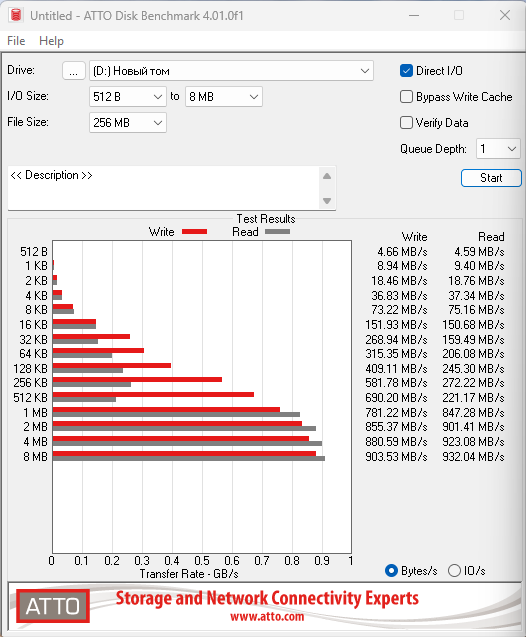
Task: Open the Drive selection dropdown
Action: (x=231, y=71)
